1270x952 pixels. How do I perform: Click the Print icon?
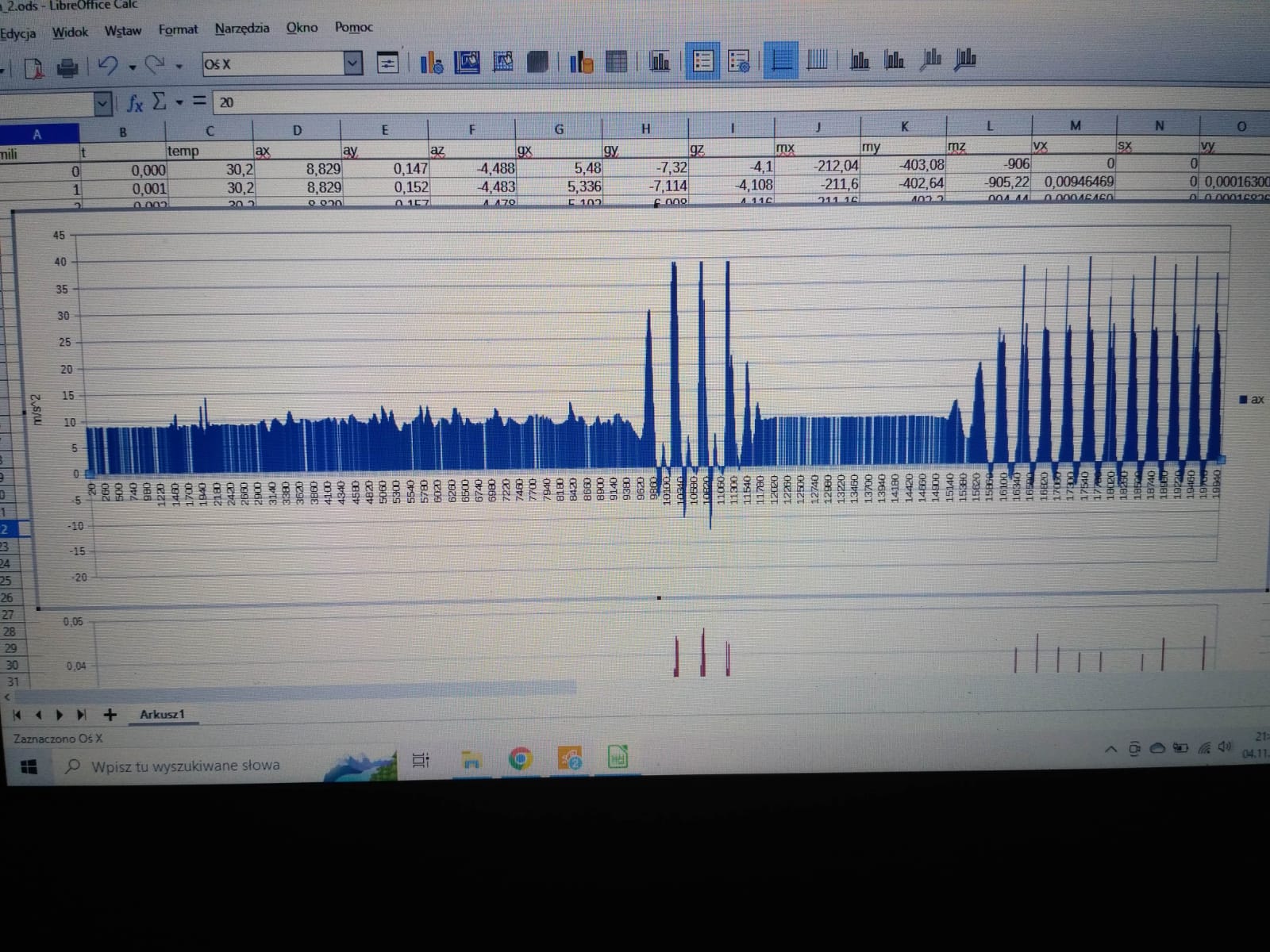[x=67, y=68]
